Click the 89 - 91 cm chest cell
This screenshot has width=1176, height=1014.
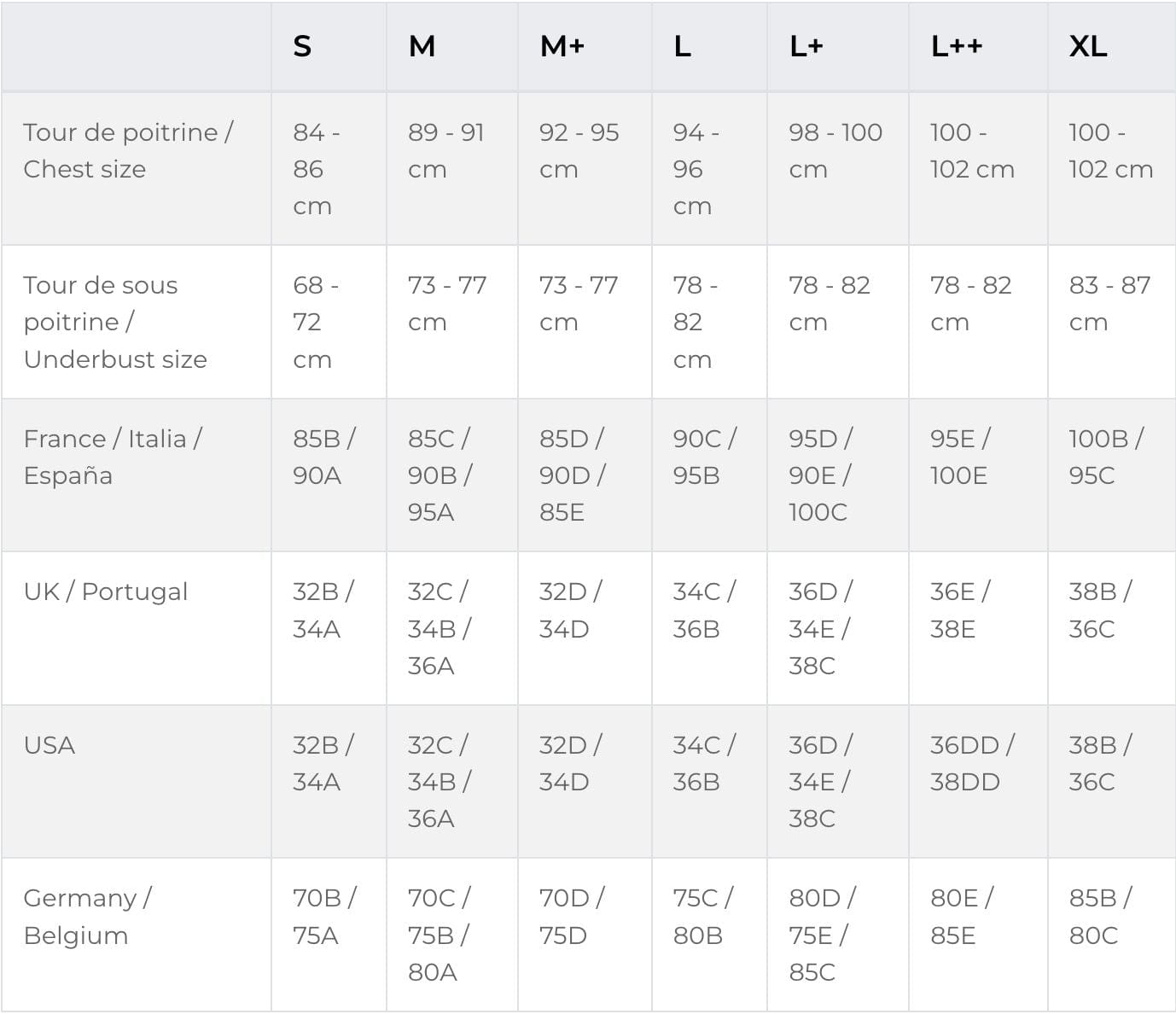[445, 151]
